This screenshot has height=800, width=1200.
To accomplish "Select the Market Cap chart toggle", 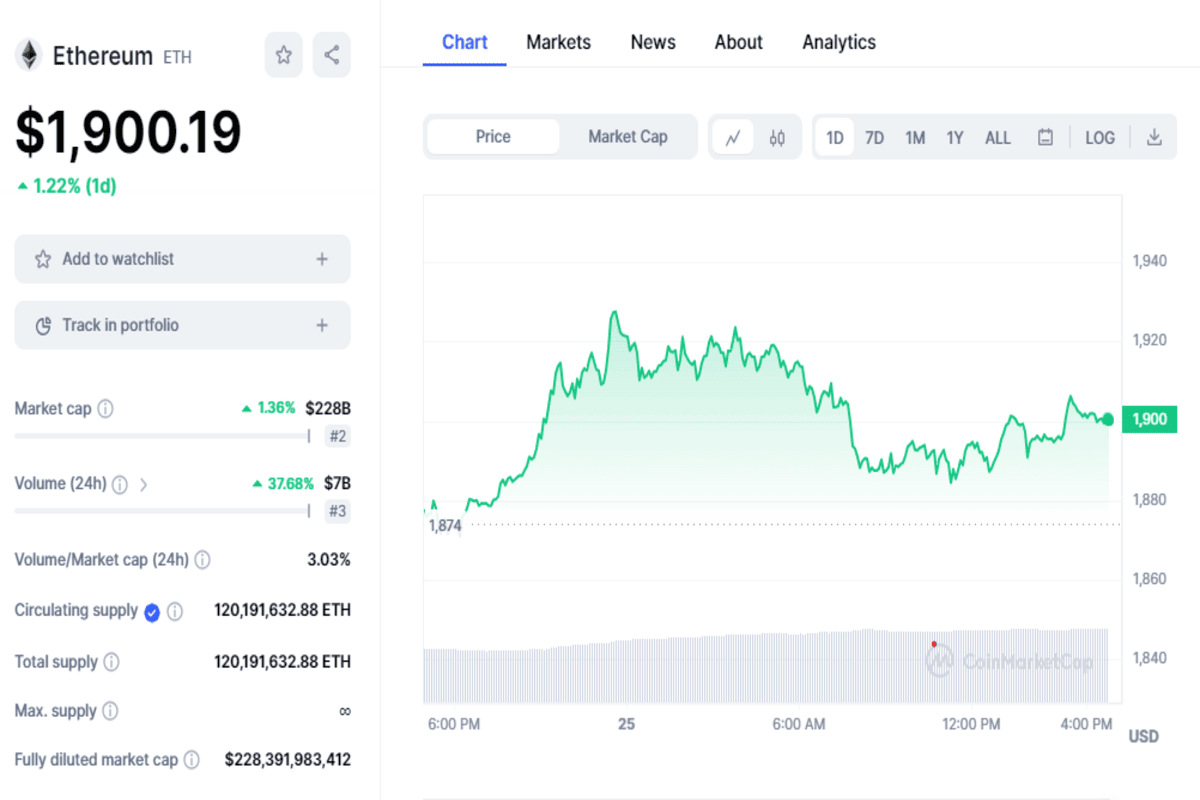I will 627,137.
